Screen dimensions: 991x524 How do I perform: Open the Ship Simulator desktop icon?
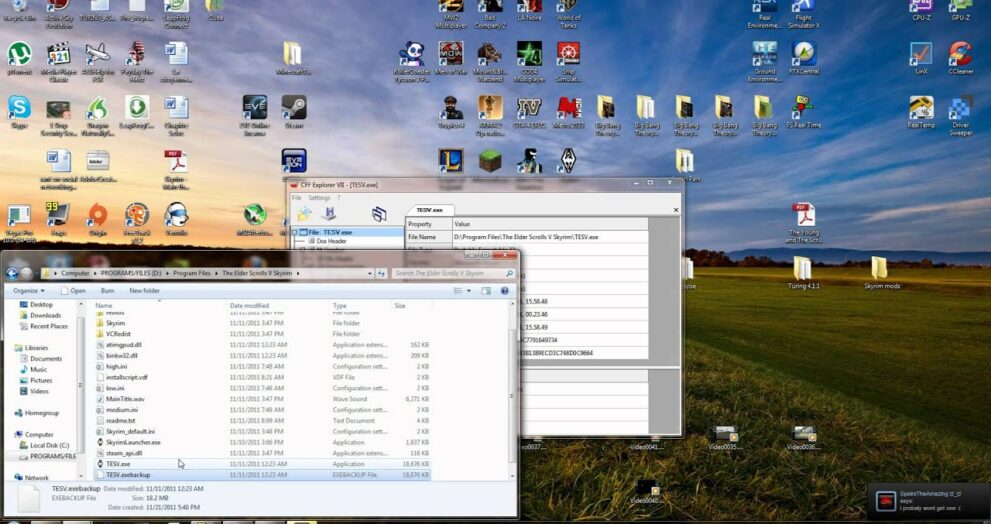point(568,54)
